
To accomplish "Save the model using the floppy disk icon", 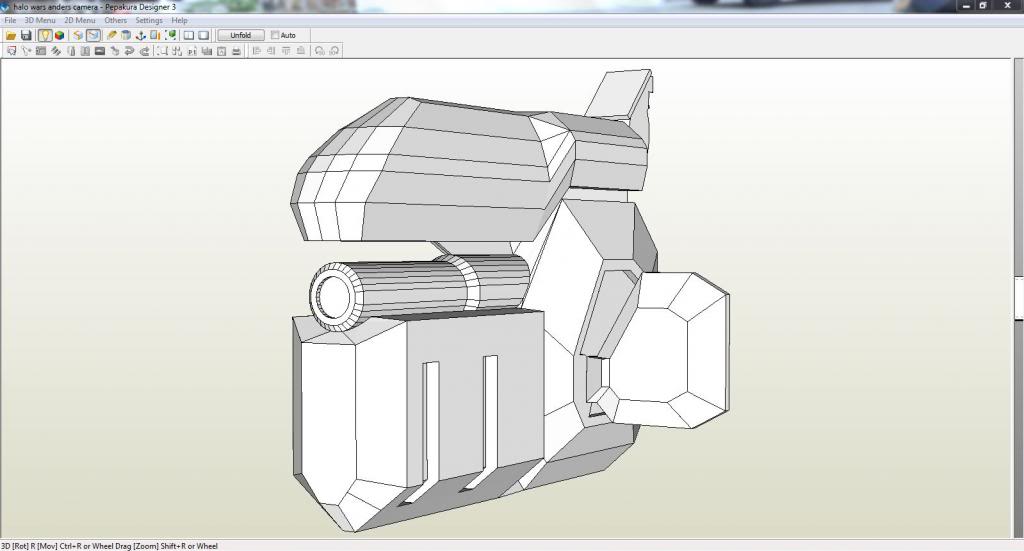I will coord(26,35).
